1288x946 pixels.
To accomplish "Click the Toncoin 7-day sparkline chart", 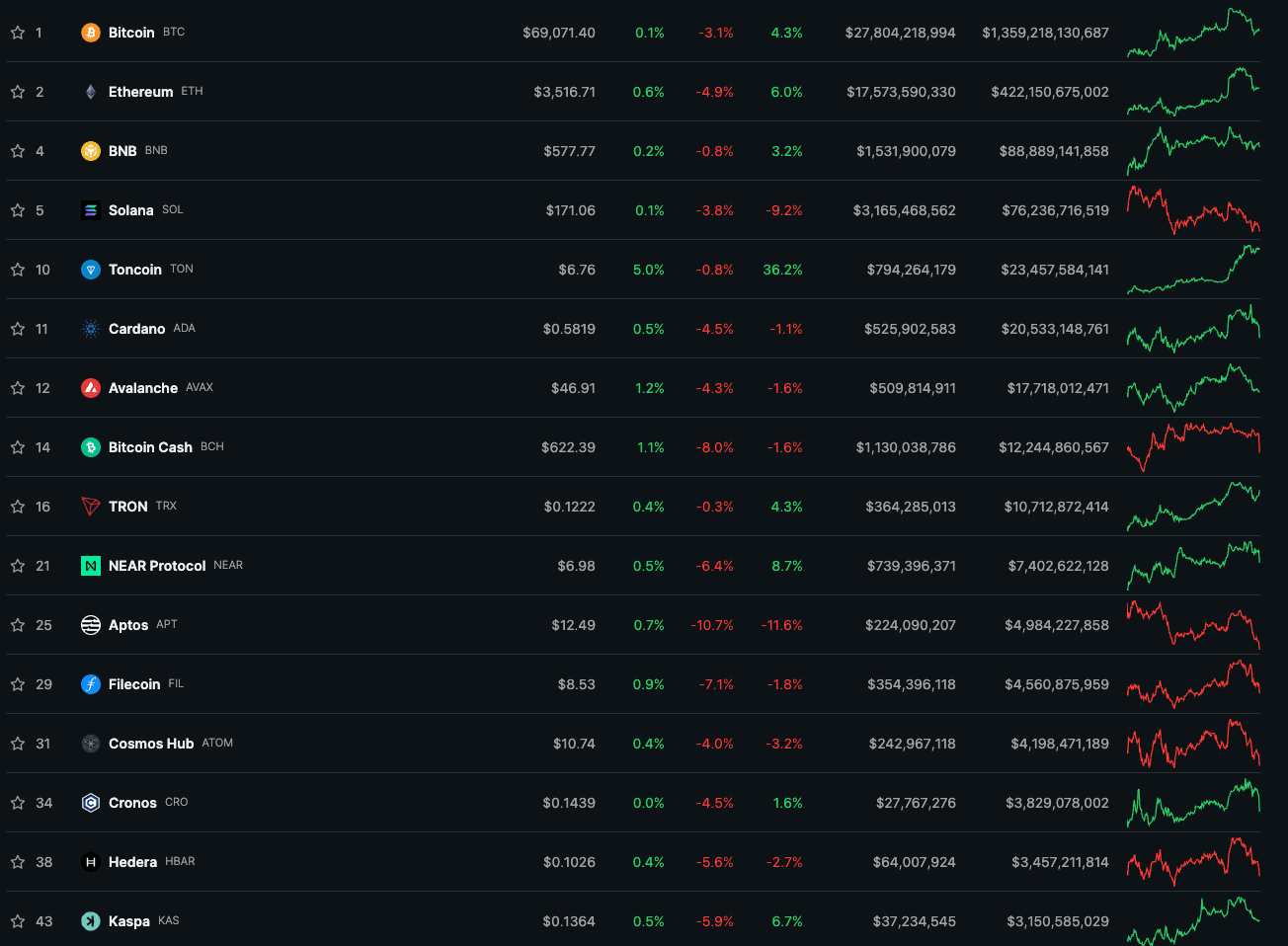I will pyautogui.click(x=1193, y=270).
